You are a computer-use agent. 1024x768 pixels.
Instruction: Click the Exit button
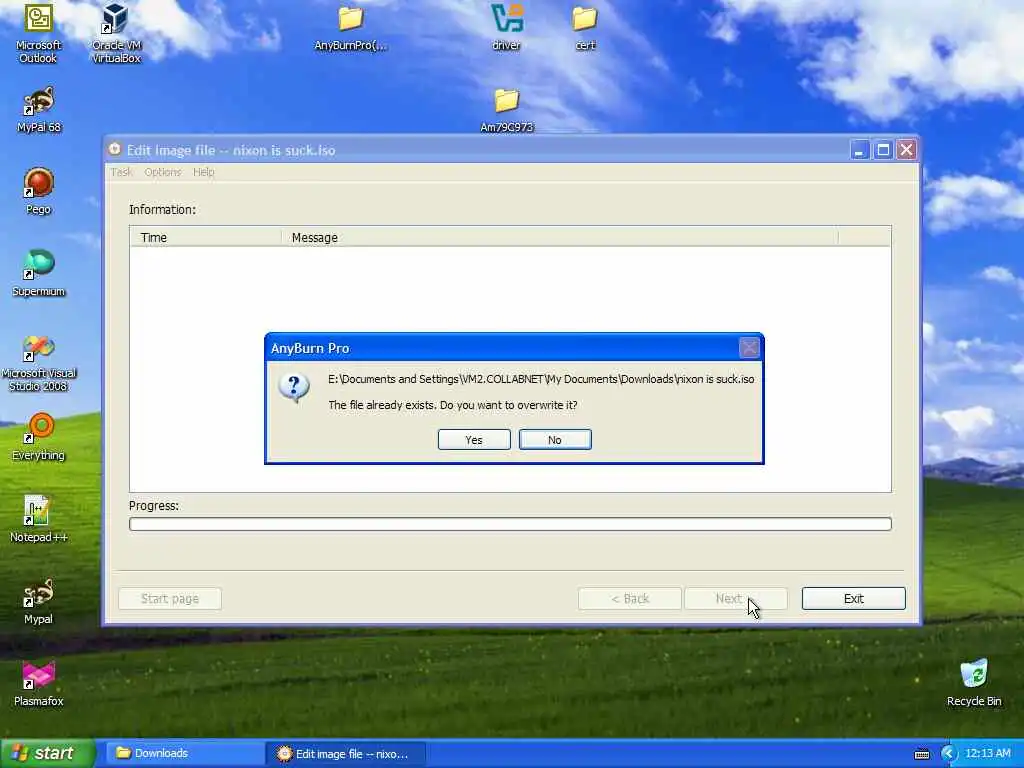854,598
